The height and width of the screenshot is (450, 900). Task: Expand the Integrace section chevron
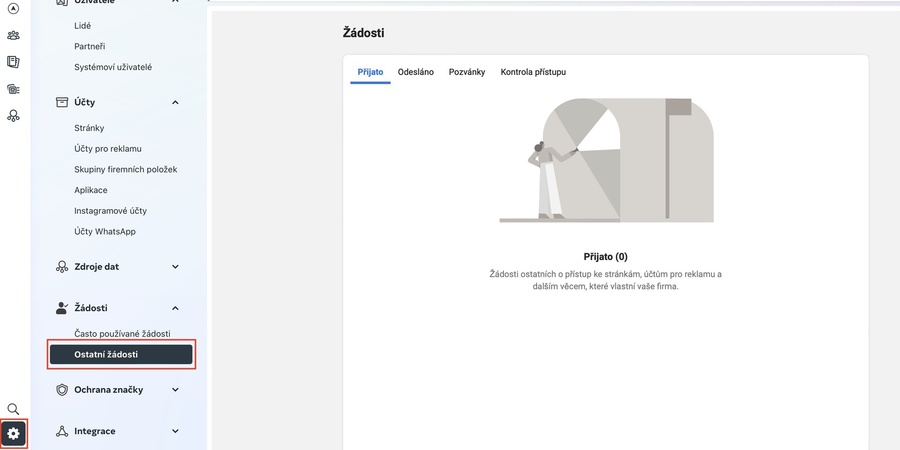click(175, 431)
